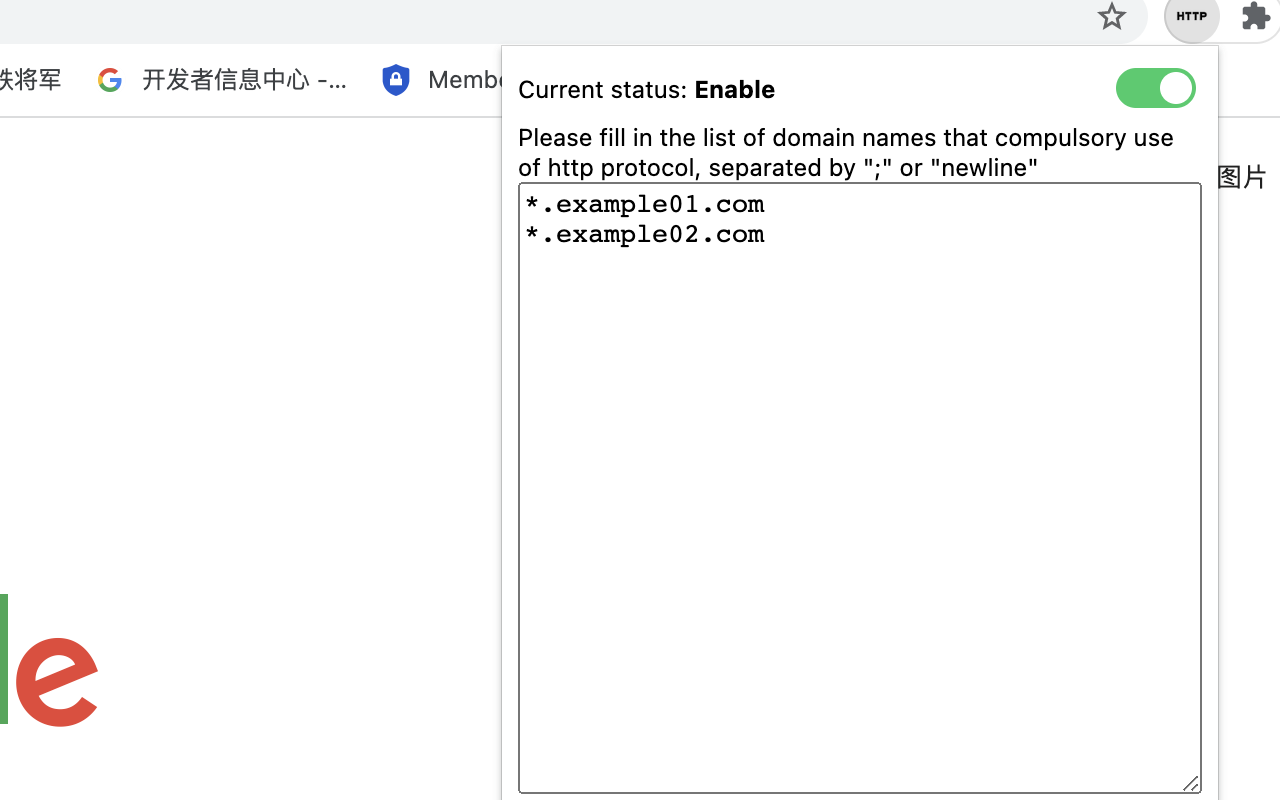This screenshot has width=1280, height=800.
Task: Select the *.example01.com line
Action: 644,204
